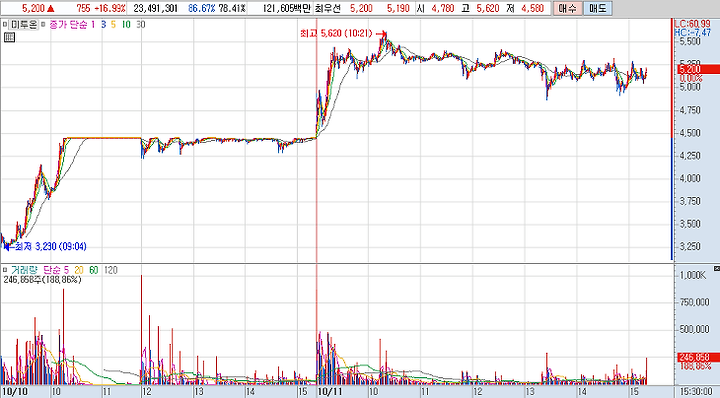Viewport: 720px width, 398px height.
Task: Click the LC:60.99 label
Action: [x=692, y=24]
